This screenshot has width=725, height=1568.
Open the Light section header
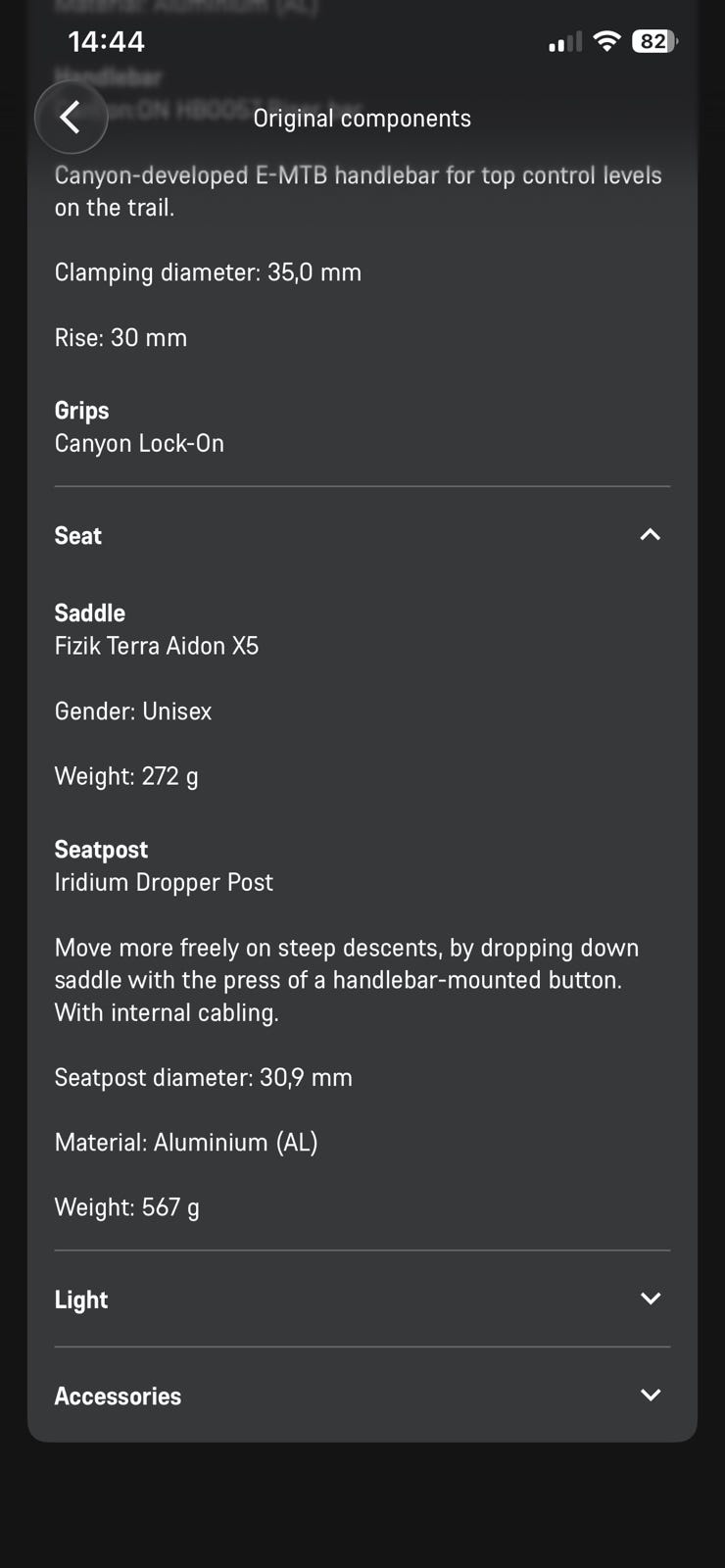point(362,1299)
